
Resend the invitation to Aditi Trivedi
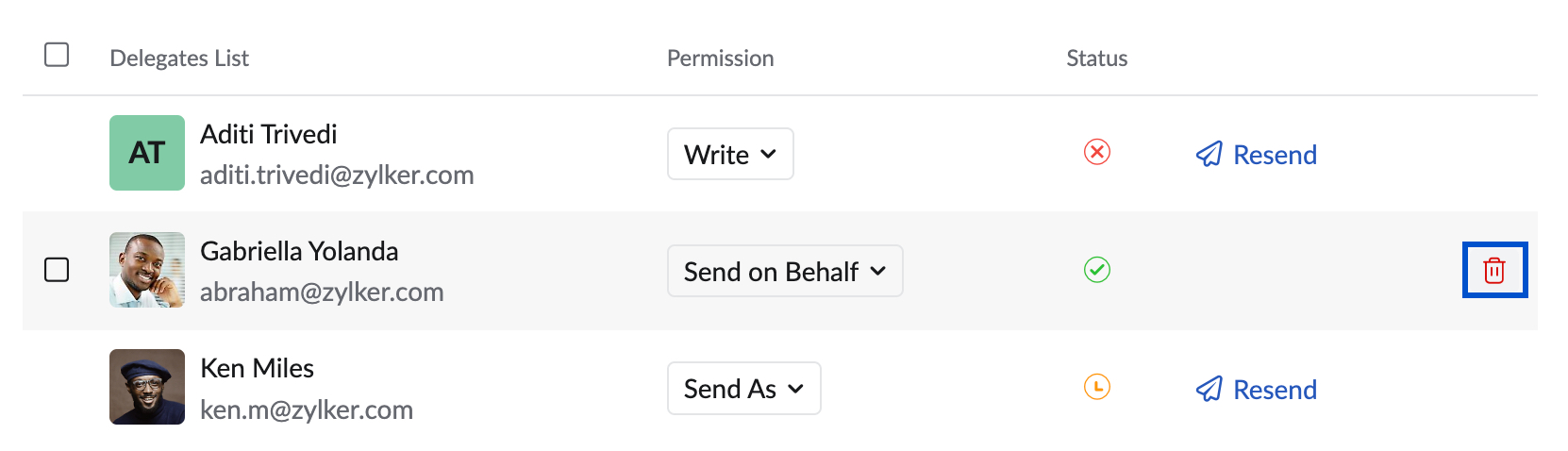(1274, 155)
